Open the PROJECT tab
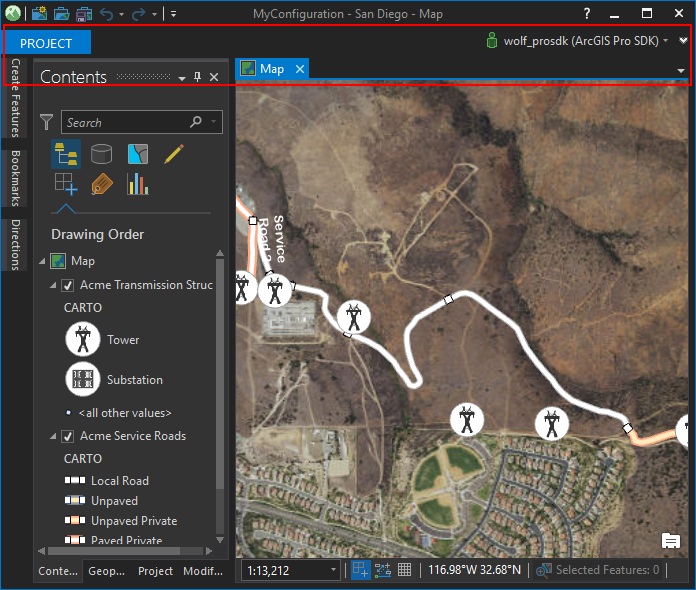696x590 pixels. (46, 43)
